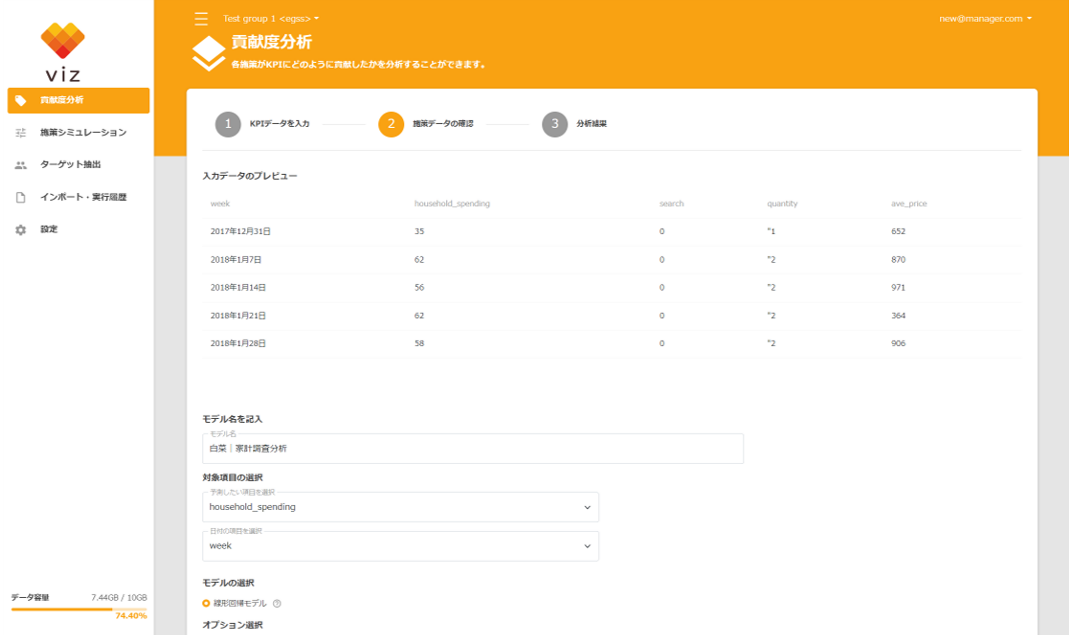Viewport: 1069px width, 635px height.
Task: Open インポート・実行履歴 menu item
Action: click(x=78, y=197)
